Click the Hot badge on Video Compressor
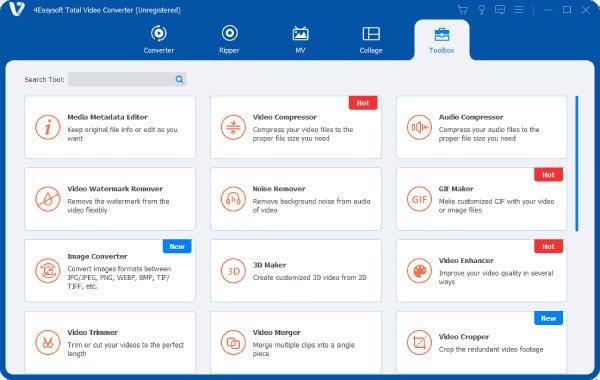Screen dimensions: 600x380 363,103
